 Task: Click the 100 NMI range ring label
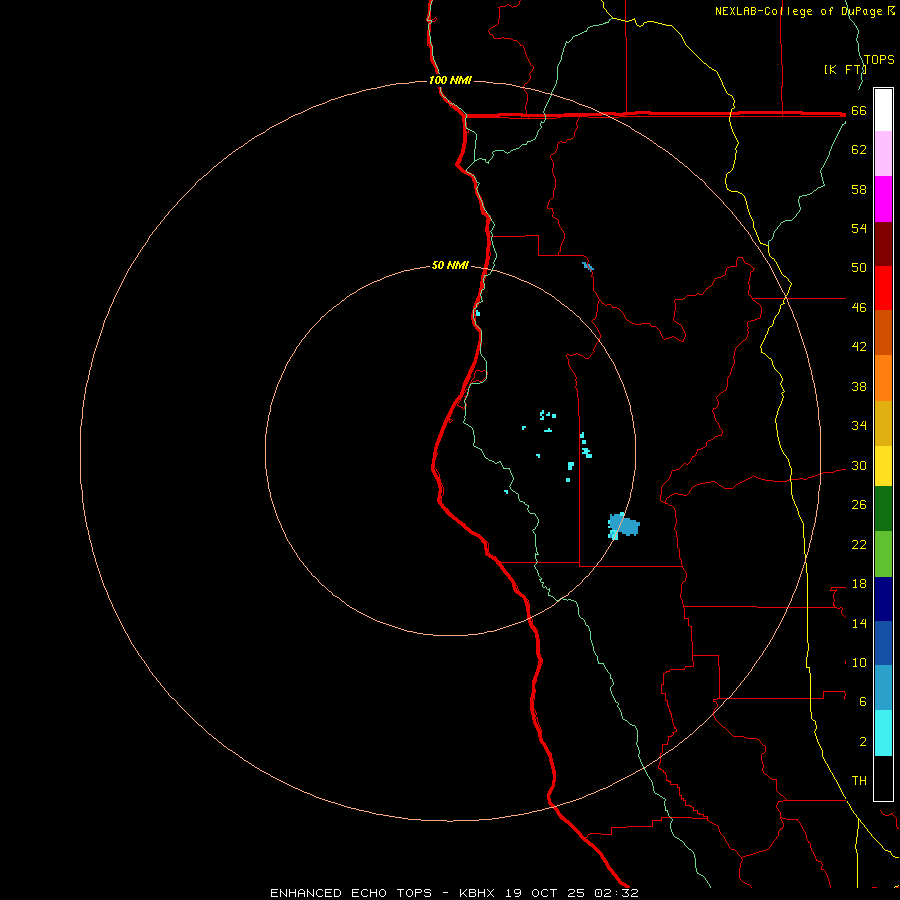coord(451,80)
